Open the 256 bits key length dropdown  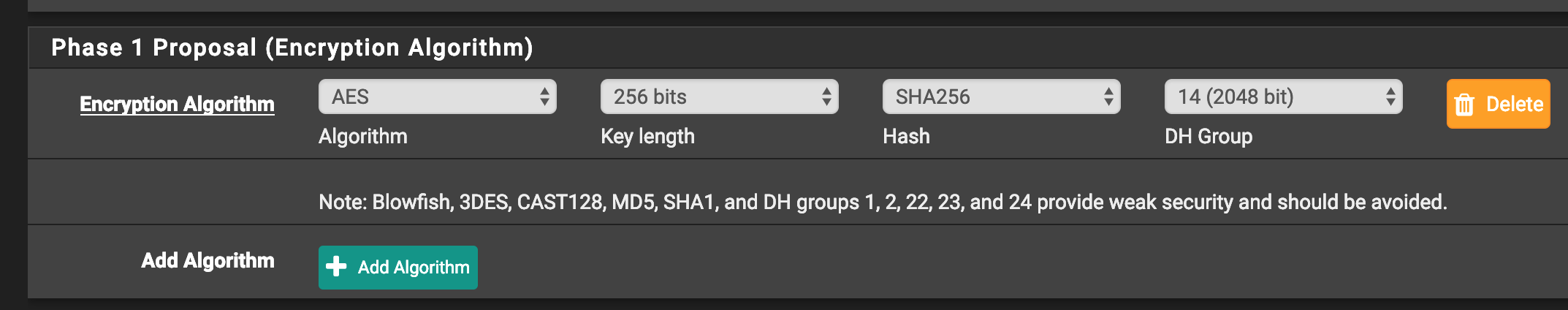pos(720,97)
